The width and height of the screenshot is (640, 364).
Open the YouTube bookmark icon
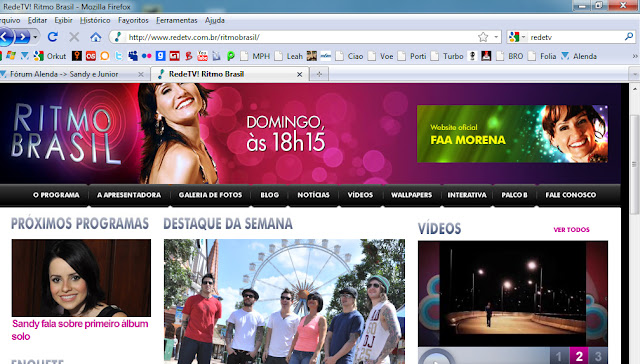[x=202, y=56]
